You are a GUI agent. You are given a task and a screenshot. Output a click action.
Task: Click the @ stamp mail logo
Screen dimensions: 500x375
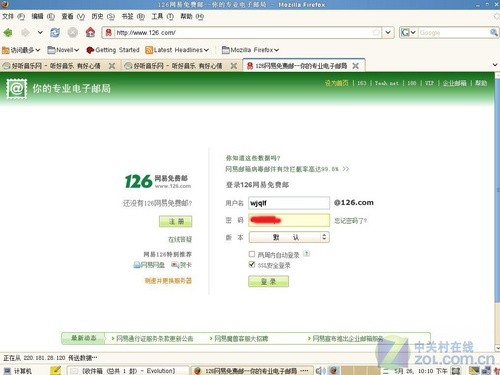pyautogui.click(x=16, y=89)
